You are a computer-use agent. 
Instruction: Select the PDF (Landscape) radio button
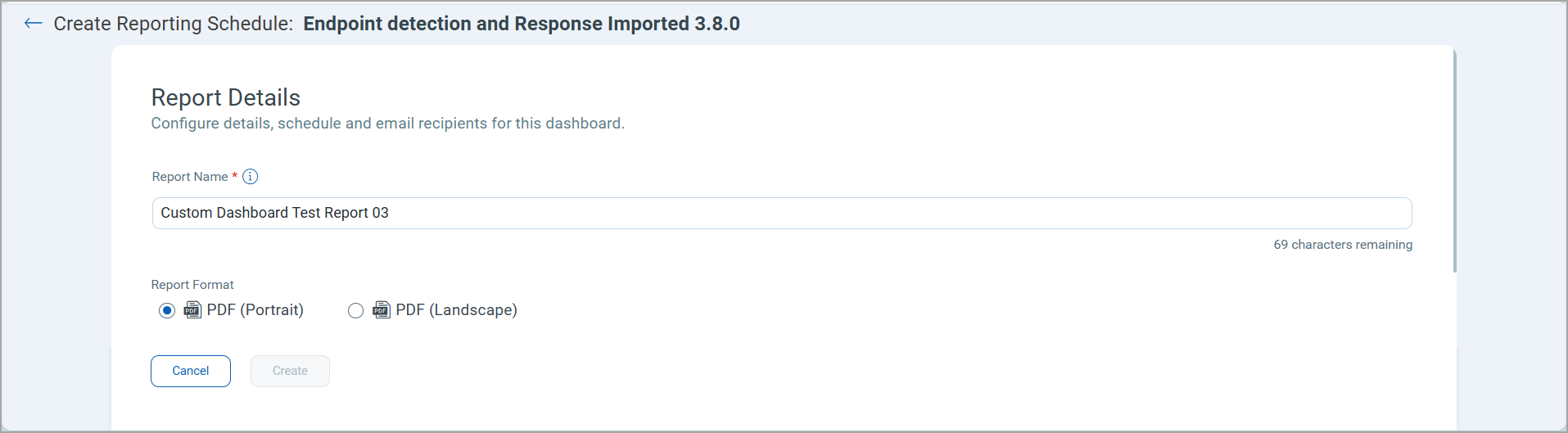(x=355, y=311)
